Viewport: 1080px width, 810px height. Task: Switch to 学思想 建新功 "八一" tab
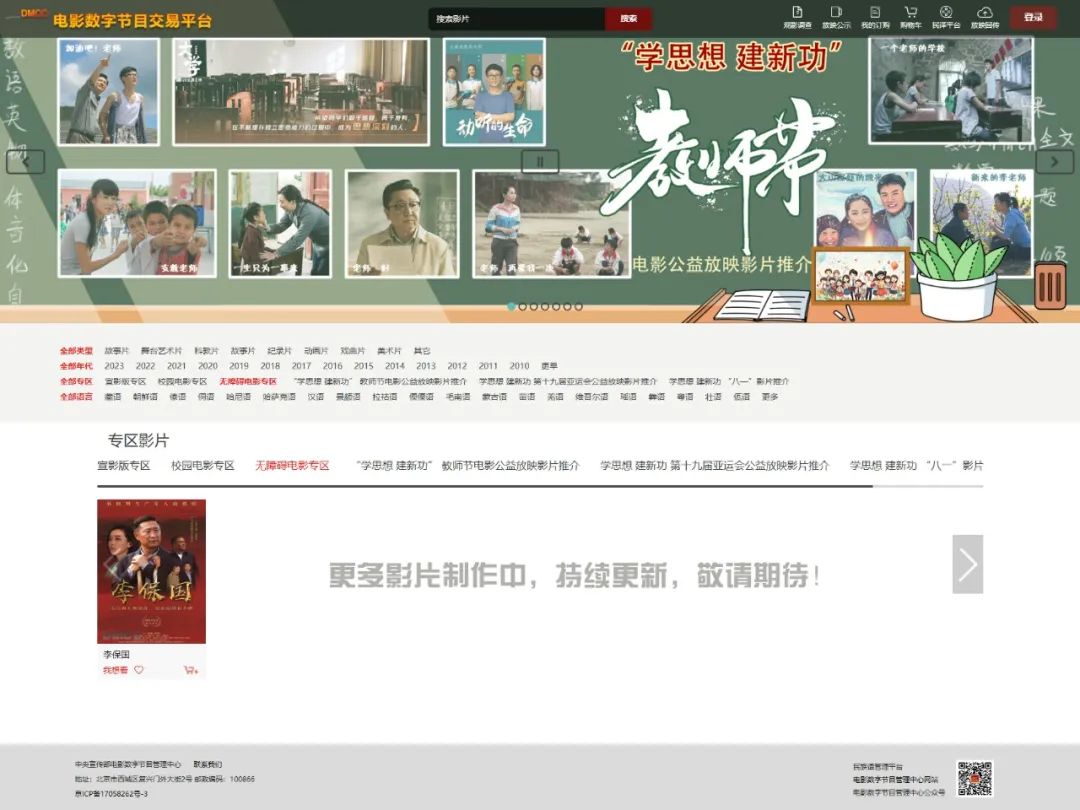click(916, 466)
